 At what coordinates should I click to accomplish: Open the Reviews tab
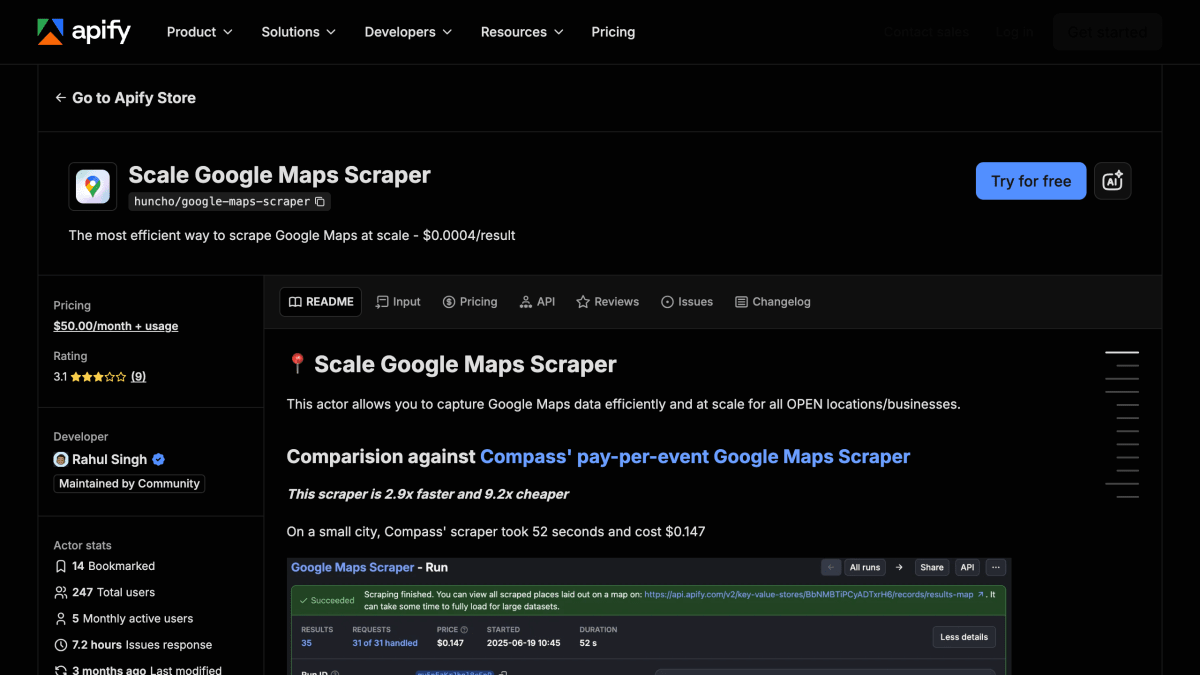point(607,302)
